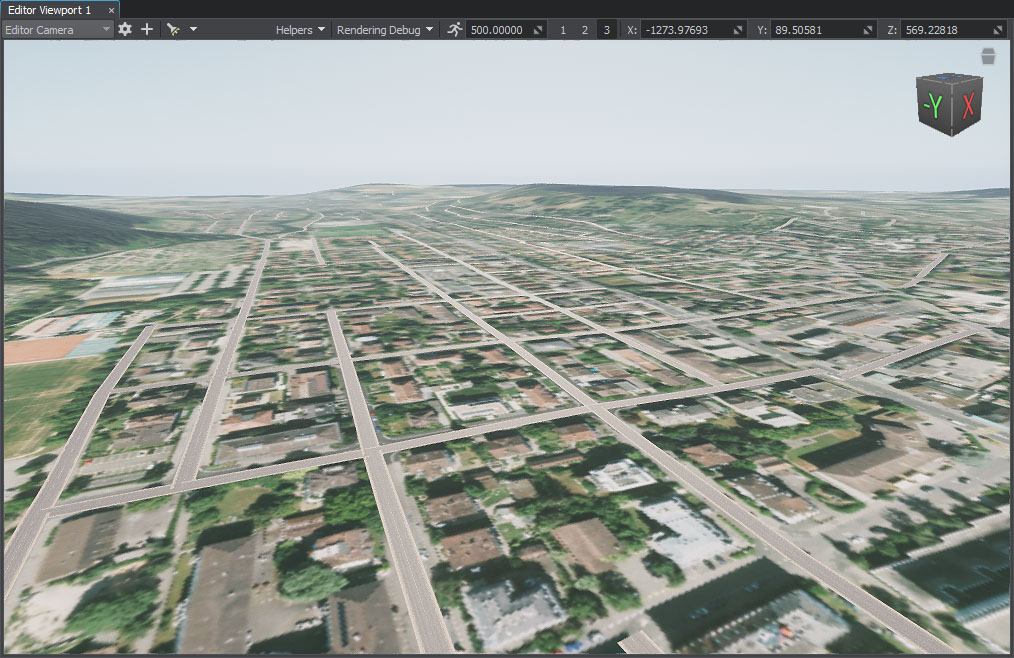Click the plus icon beside the gear
1014x658 pixels.
click(x=147, y=29)
